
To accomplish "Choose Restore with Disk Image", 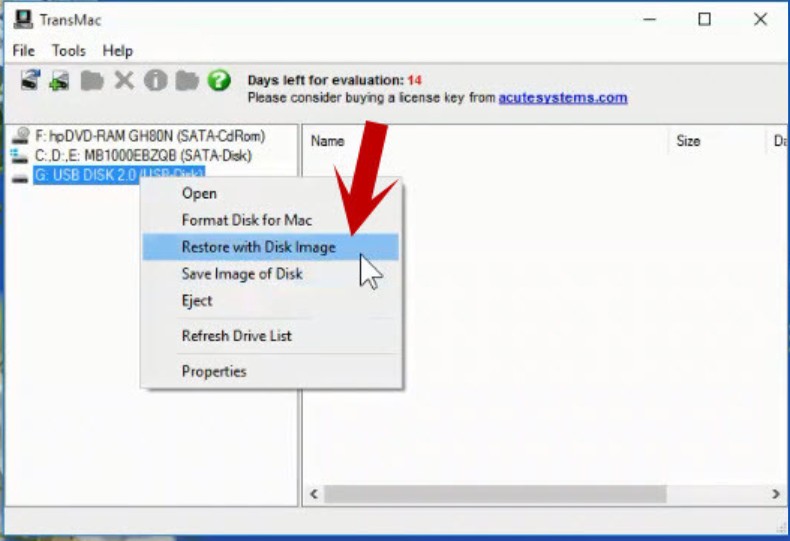I will pyautogui.click(x=258, y=247).
